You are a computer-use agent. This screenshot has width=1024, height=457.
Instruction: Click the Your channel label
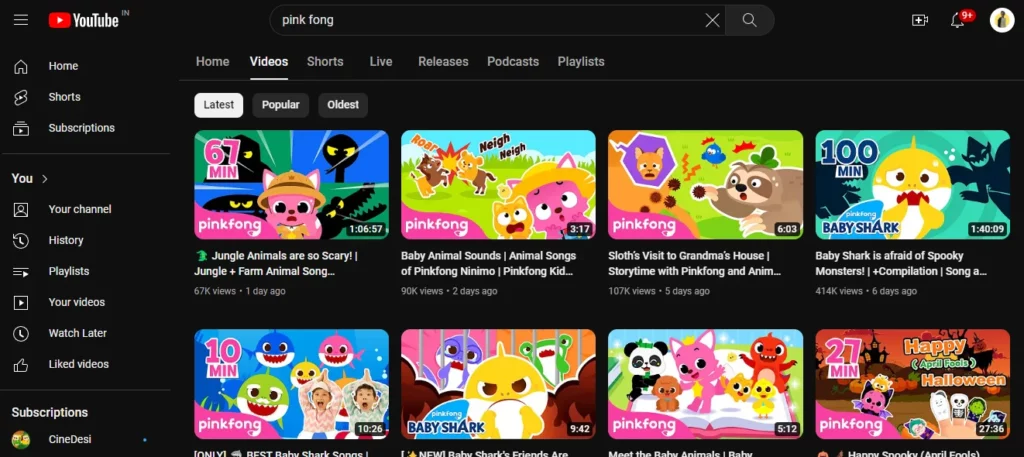click(80, 210)
